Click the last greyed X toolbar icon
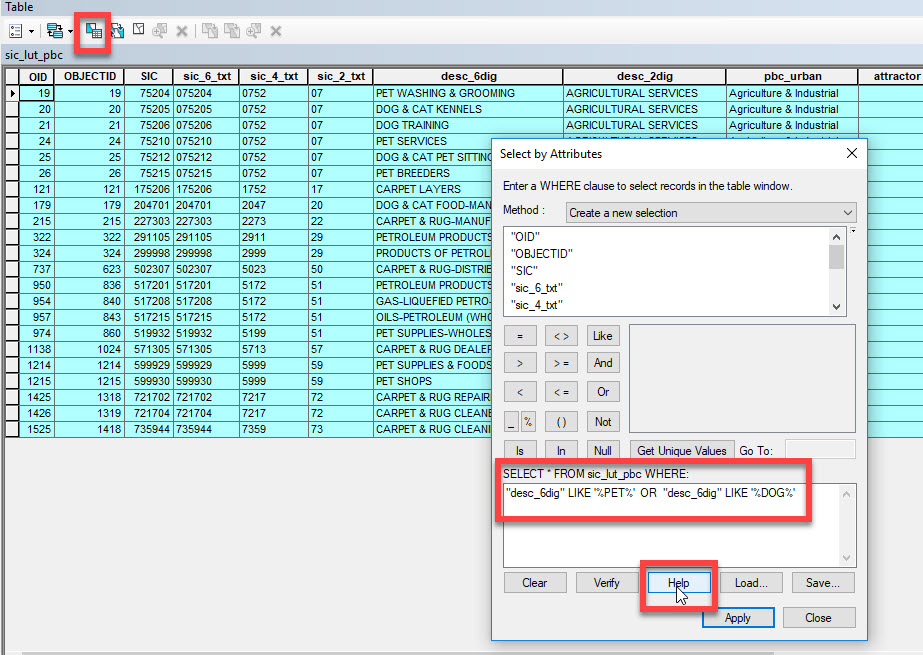 click(275, 31)
